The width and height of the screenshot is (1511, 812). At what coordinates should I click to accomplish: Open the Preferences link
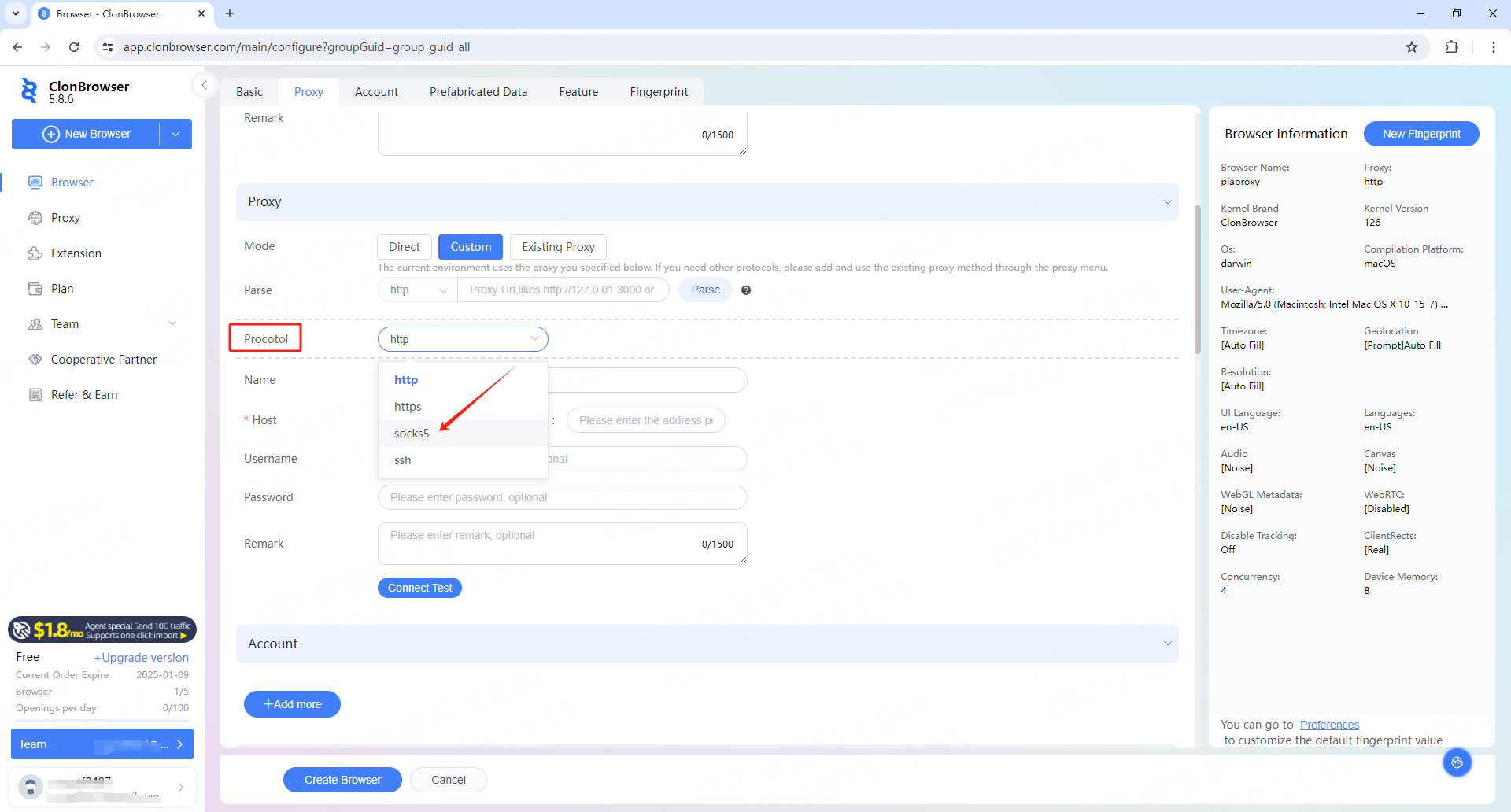(x=1329, y=725)
